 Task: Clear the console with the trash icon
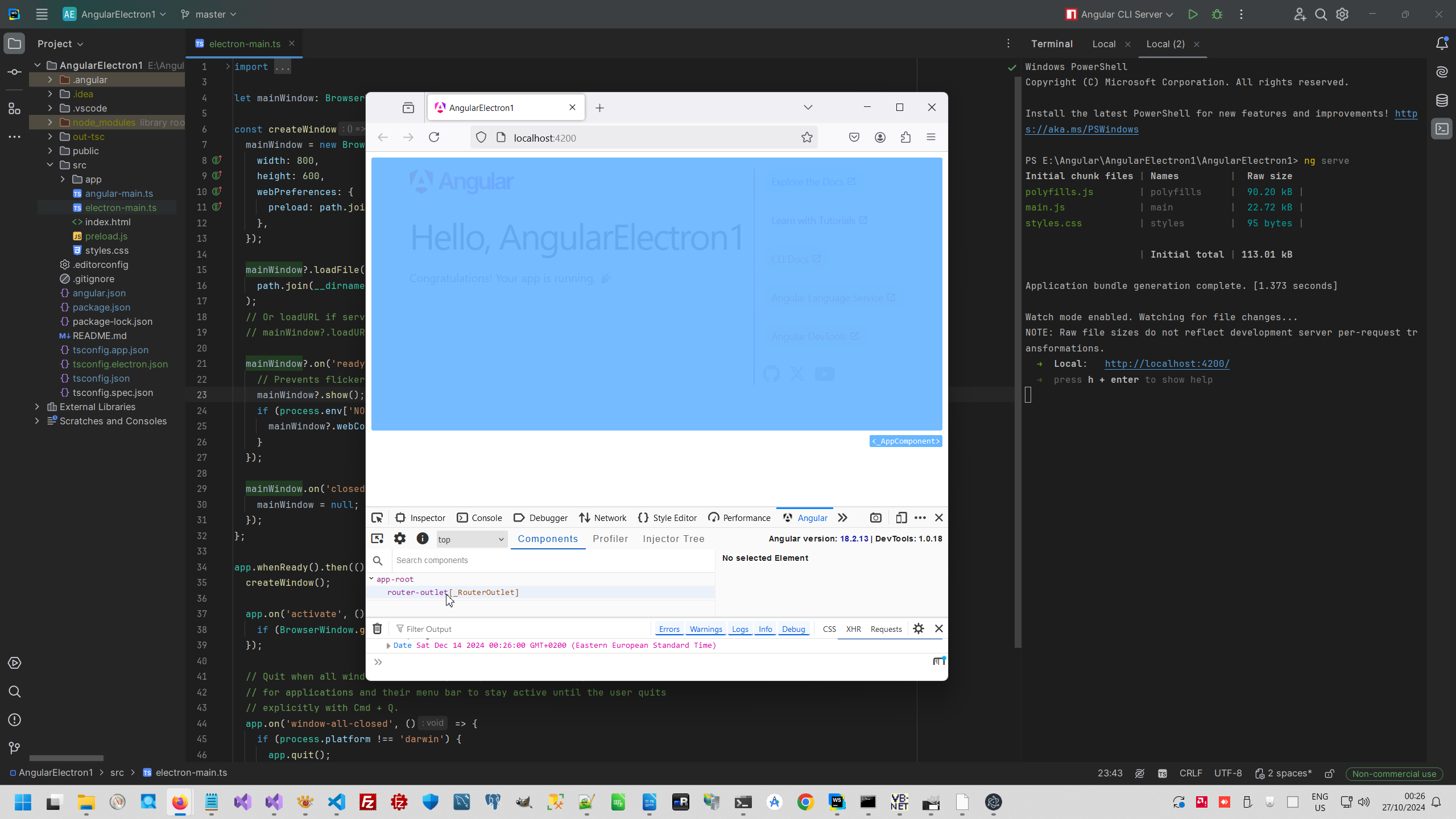377,628
